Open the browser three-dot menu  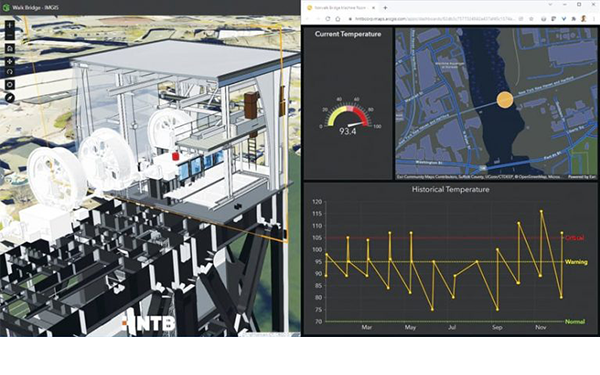coord(594,19)
